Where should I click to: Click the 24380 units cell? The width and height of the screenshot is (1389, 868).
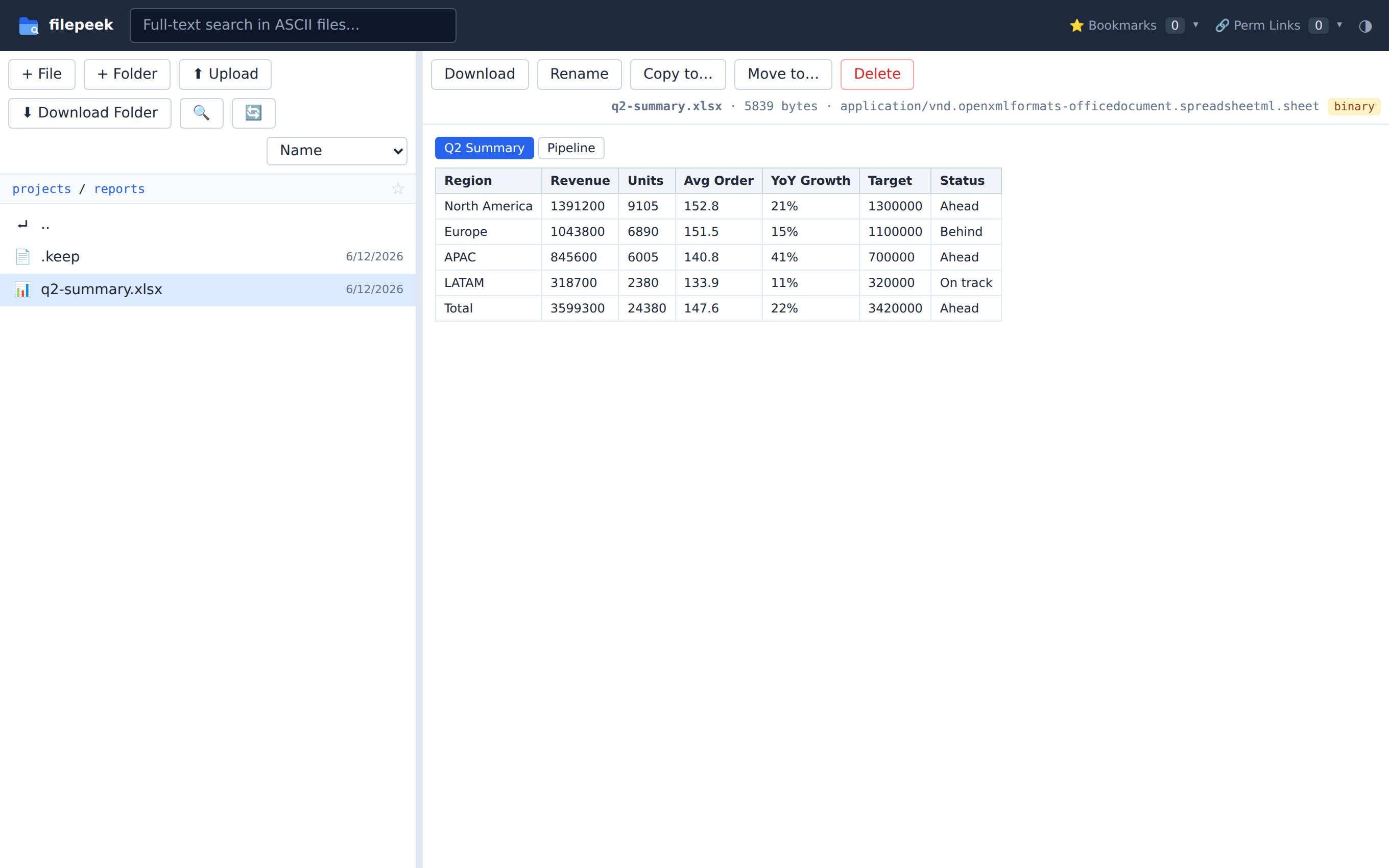pos(647,309)
